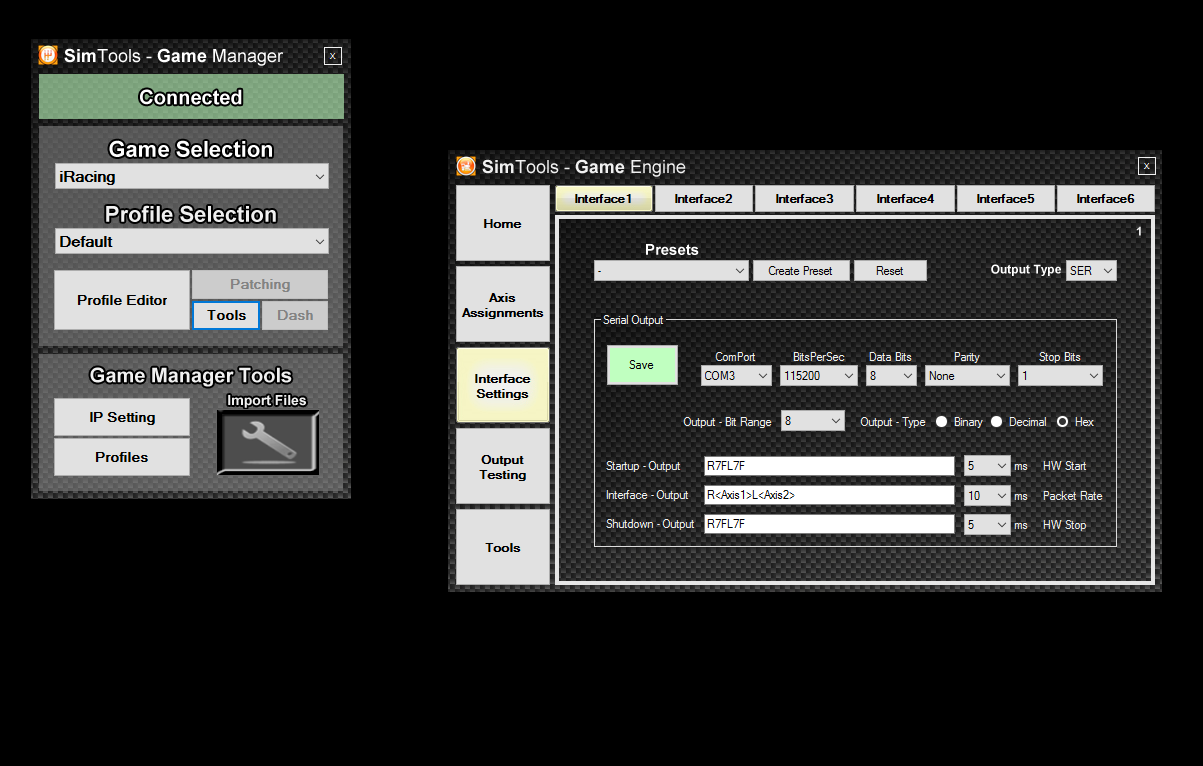1203x766 pixels.
Task: Select Hex output type radio
Action: (x=1063, y=422)
